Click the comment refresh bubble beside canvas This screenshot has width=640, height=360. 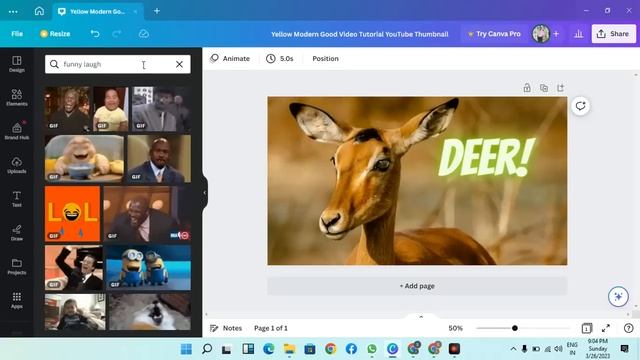pos(580,106)
